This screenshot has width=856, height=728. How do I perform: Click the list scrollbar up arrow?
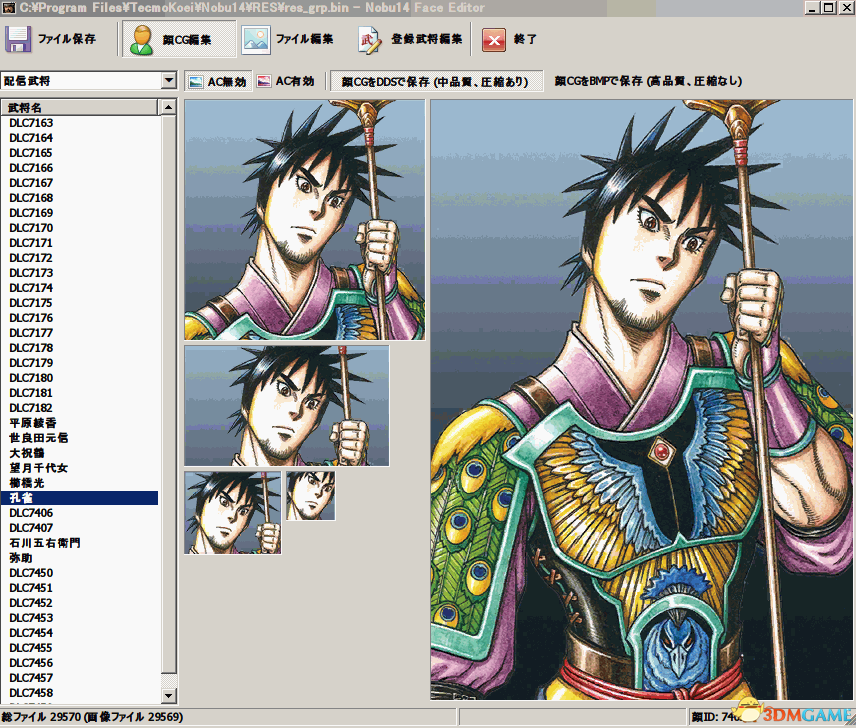coord(169,108)
